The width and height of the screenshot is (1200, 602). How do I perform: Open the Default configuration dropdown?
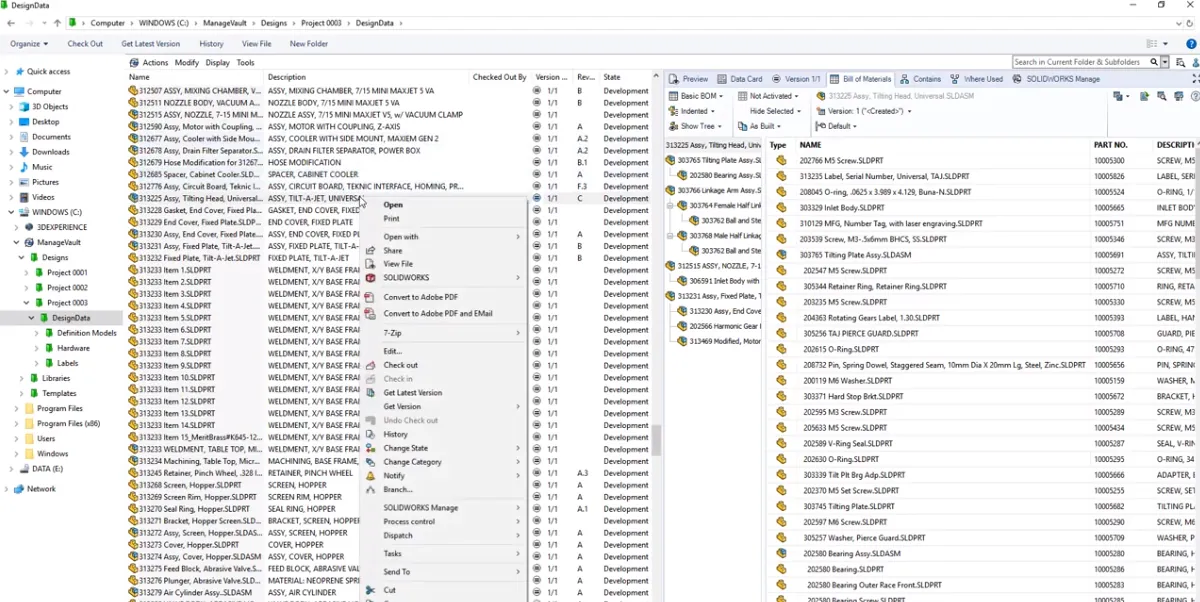837,126
